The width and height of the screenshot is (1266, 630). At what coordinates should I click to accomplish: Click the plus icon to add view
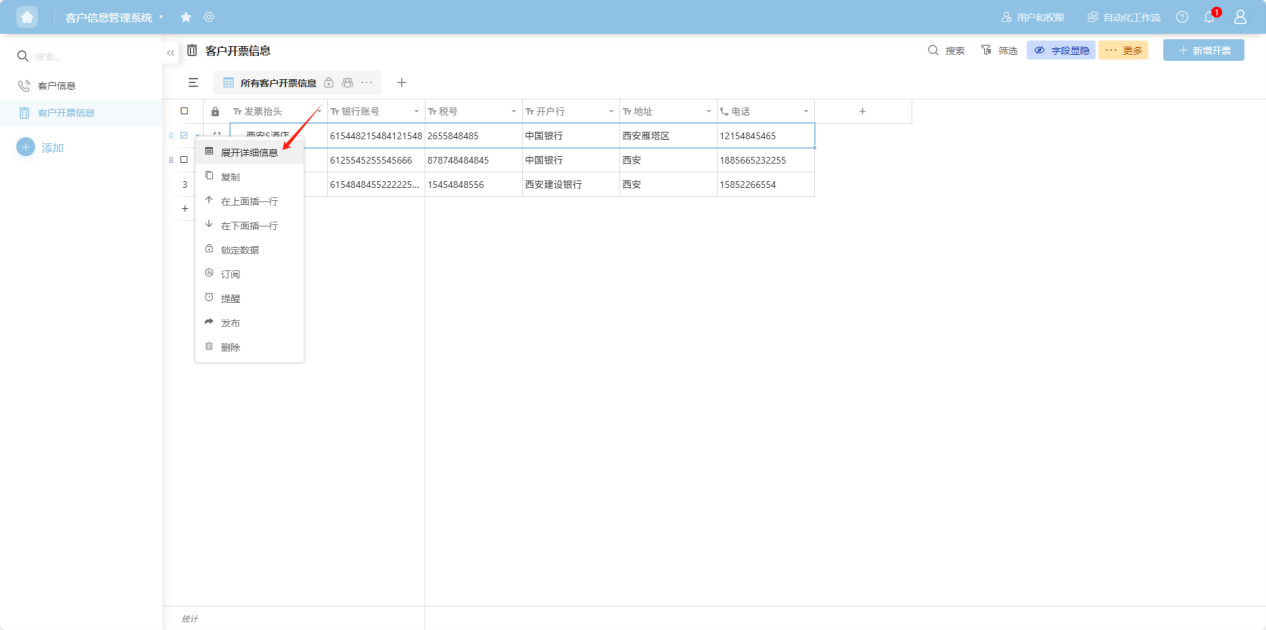pos(402,83)
